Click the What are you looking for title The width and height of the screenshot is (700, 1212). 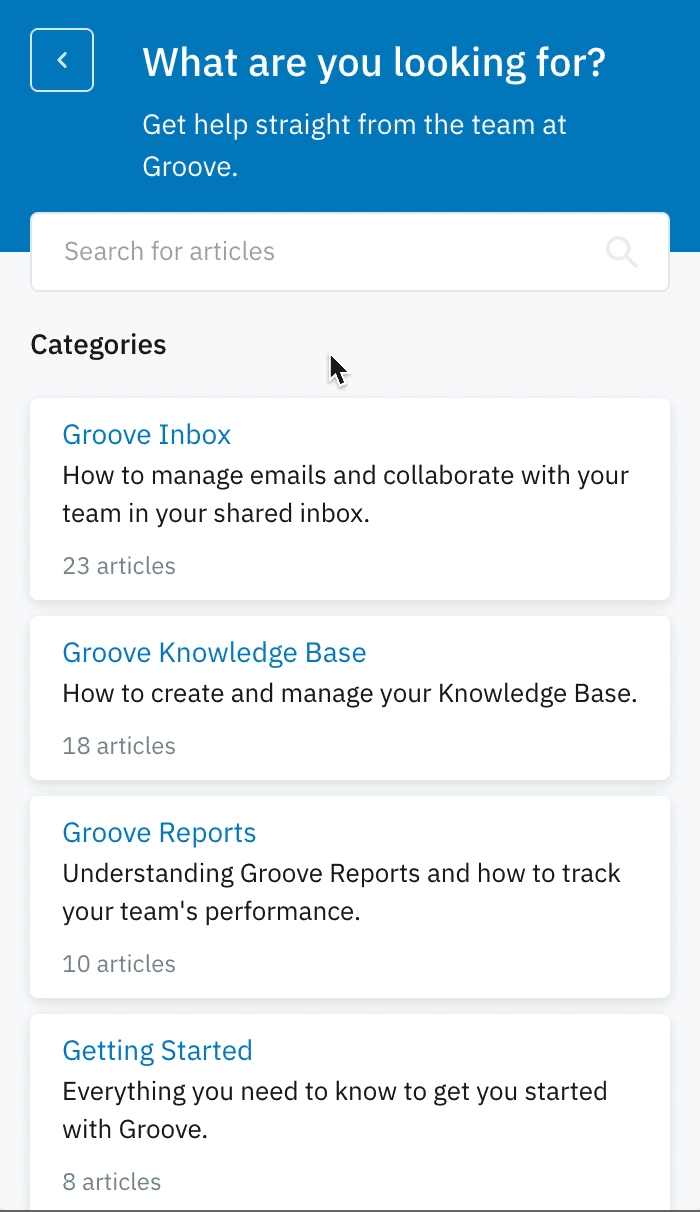(374, 62)
